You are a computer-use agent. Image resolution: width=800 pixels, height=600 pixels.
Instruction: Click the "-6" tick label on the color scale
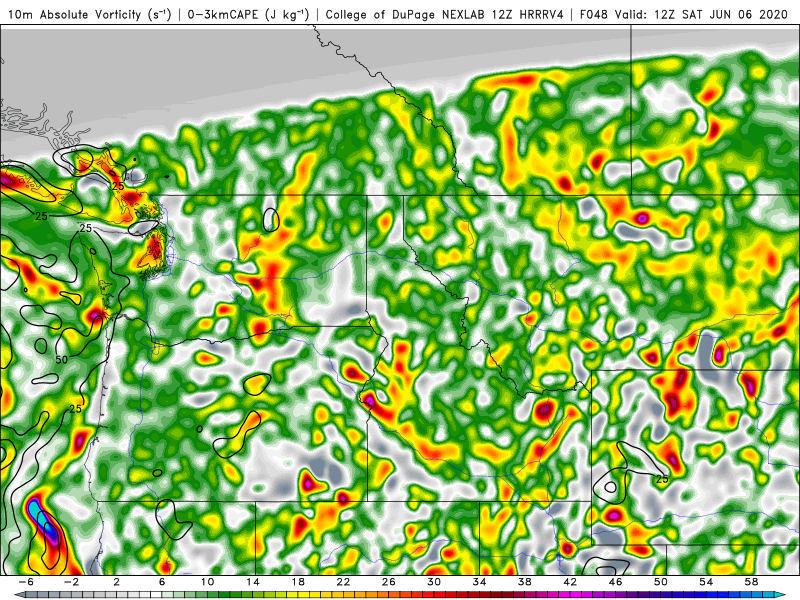(x=26, y=582)
